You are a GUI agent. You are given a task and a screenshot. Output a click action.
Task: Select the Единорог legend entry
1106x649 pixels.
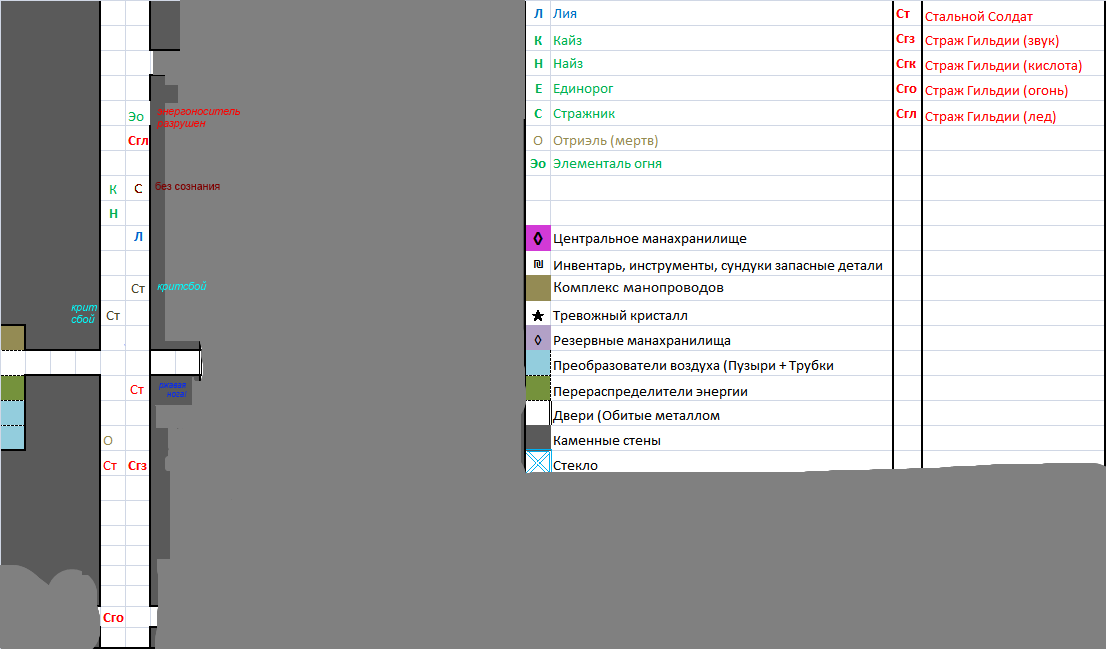(583, 88)
